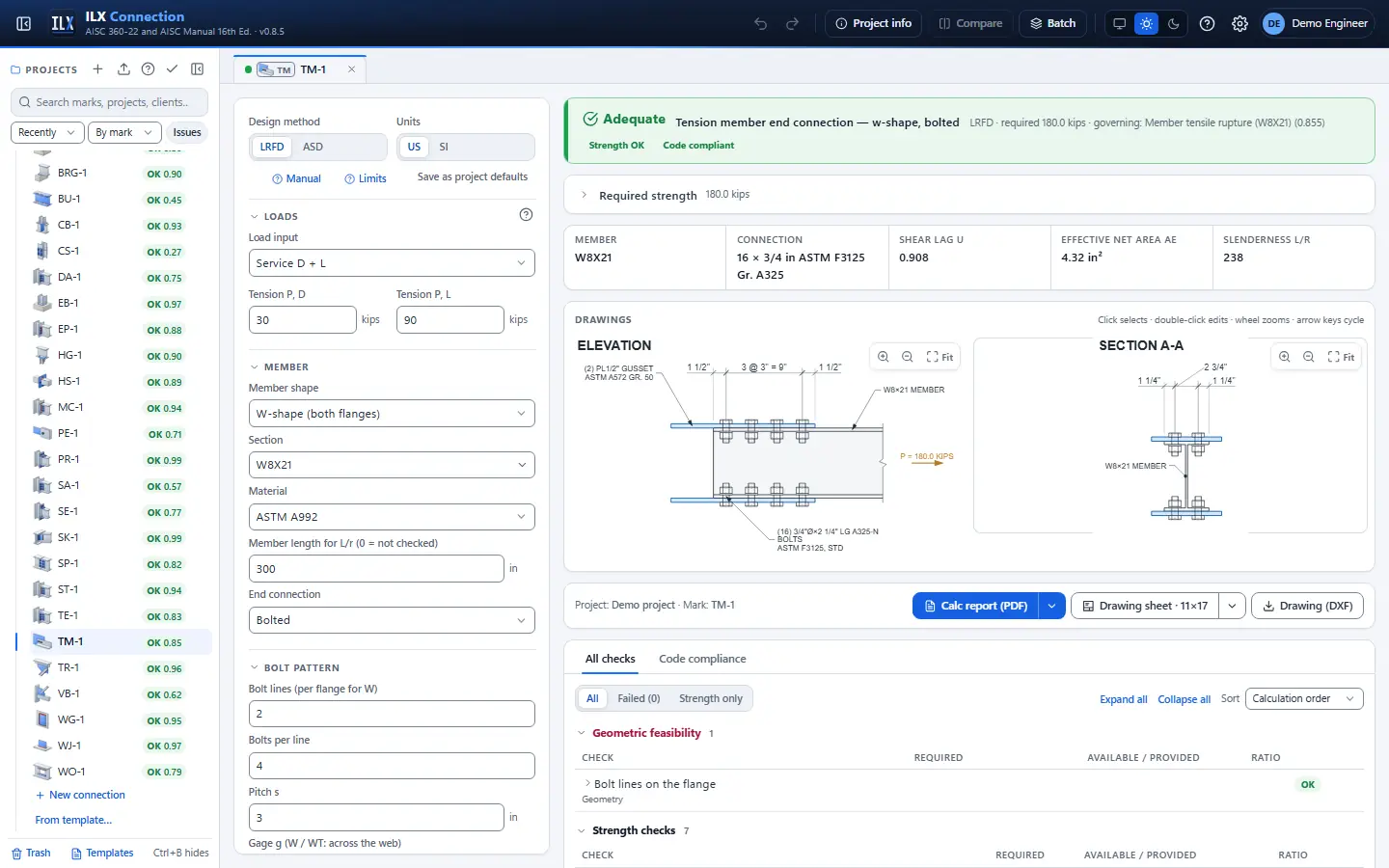Image resolution: width=1389 pixels, height=868 pixels.
Task: Select US units
Action: pyautogui.click(x=414, y=147)
